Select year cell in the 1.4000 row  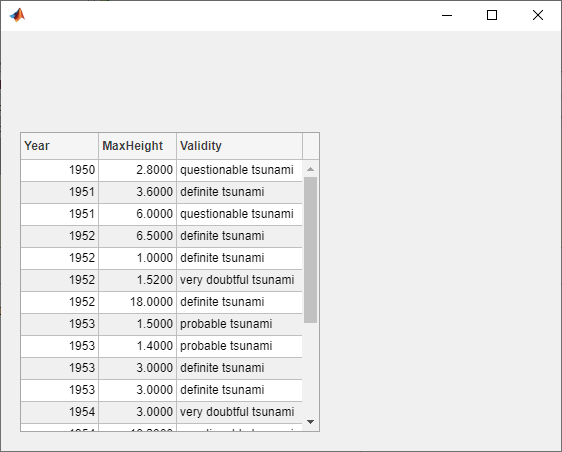coord(59,346)
